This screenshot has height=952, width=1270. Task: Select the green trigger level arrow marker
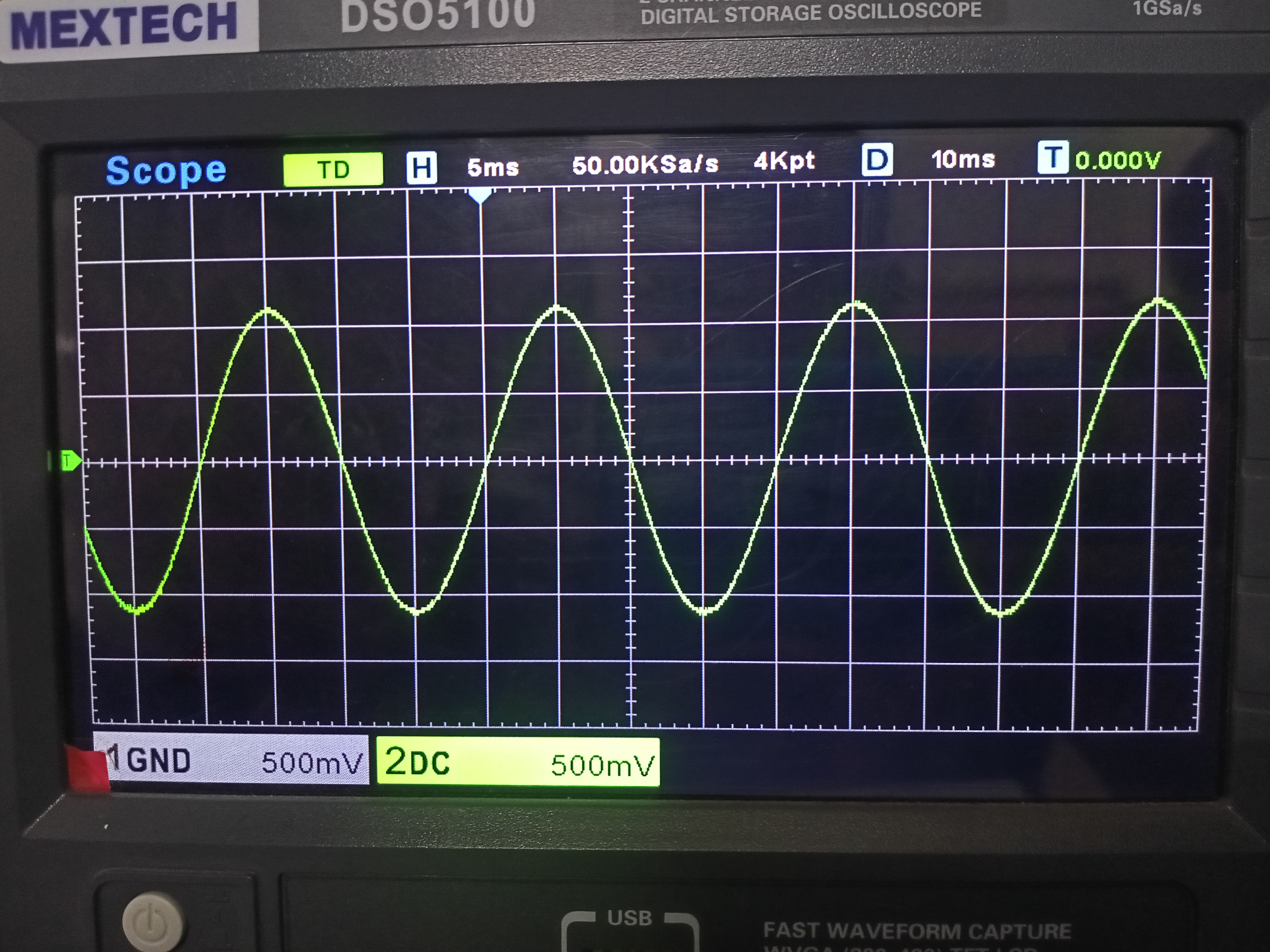coord(70,461)
